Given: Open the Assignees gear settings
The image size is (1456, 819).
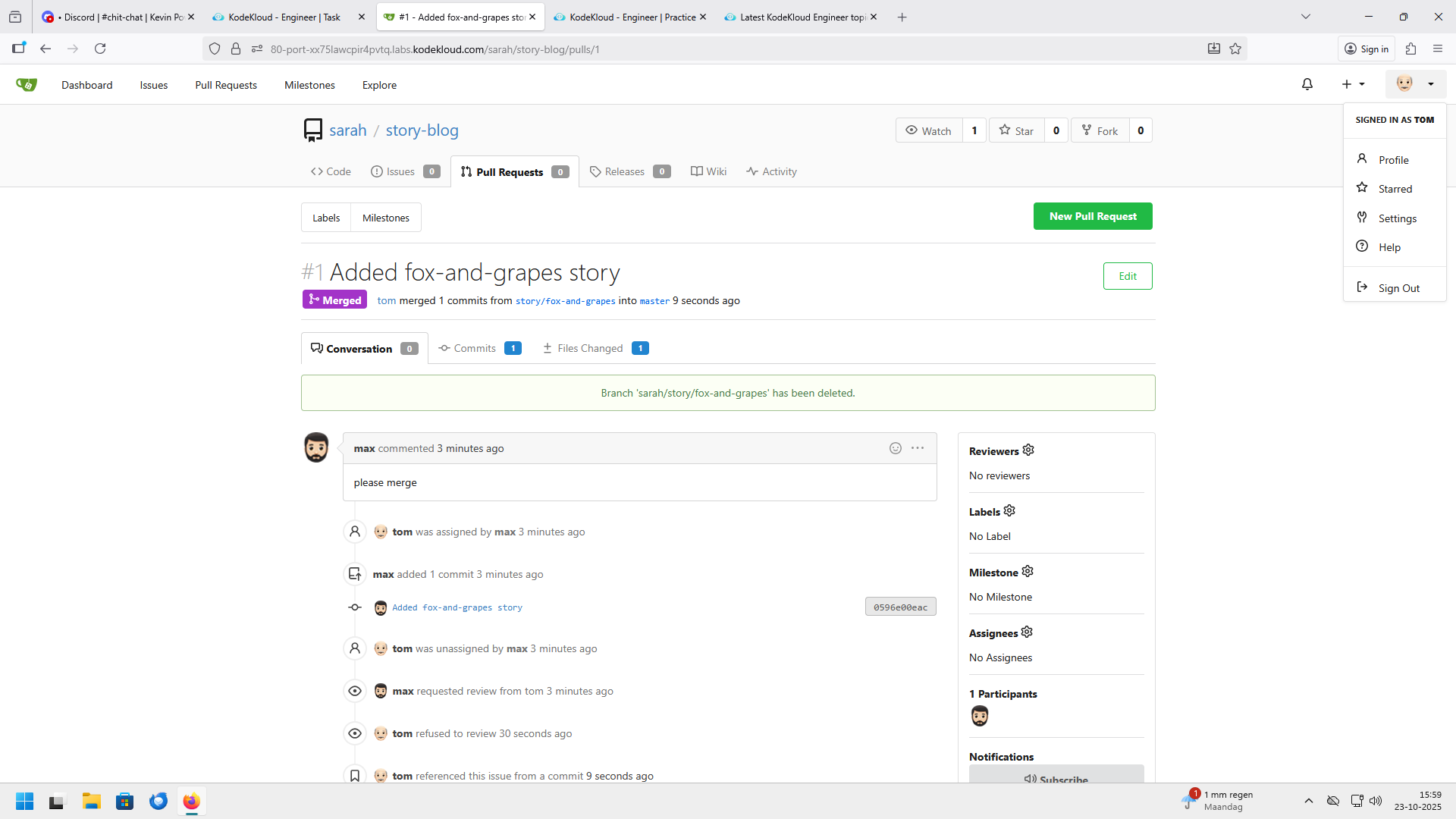Looking at the screenshot, I should [1027, 632].
